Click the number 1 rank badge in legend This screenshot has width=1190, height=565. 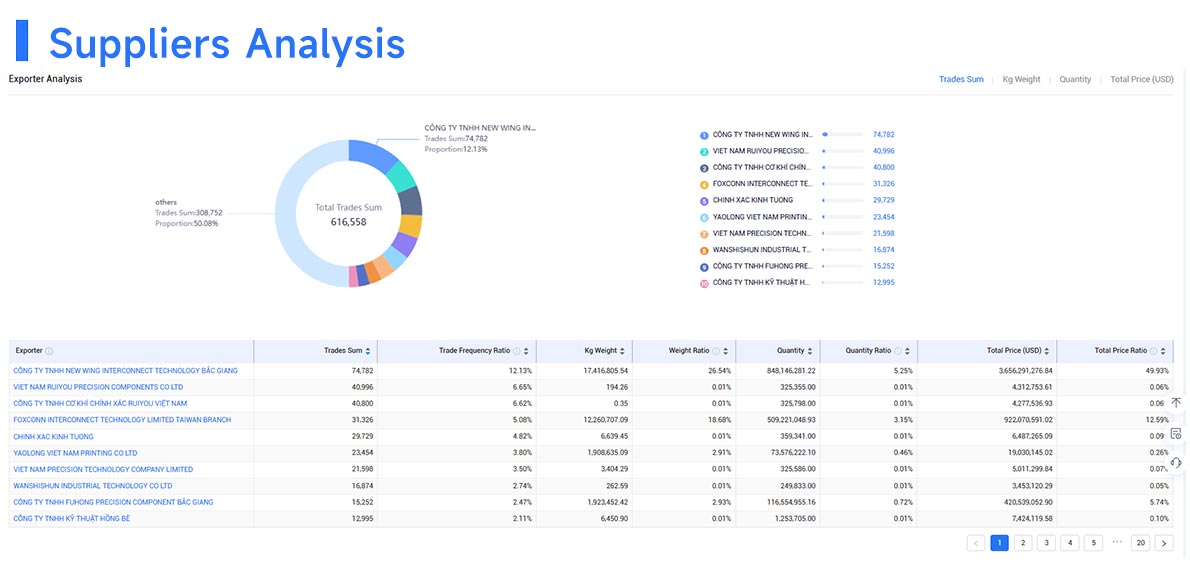[704, 135]
